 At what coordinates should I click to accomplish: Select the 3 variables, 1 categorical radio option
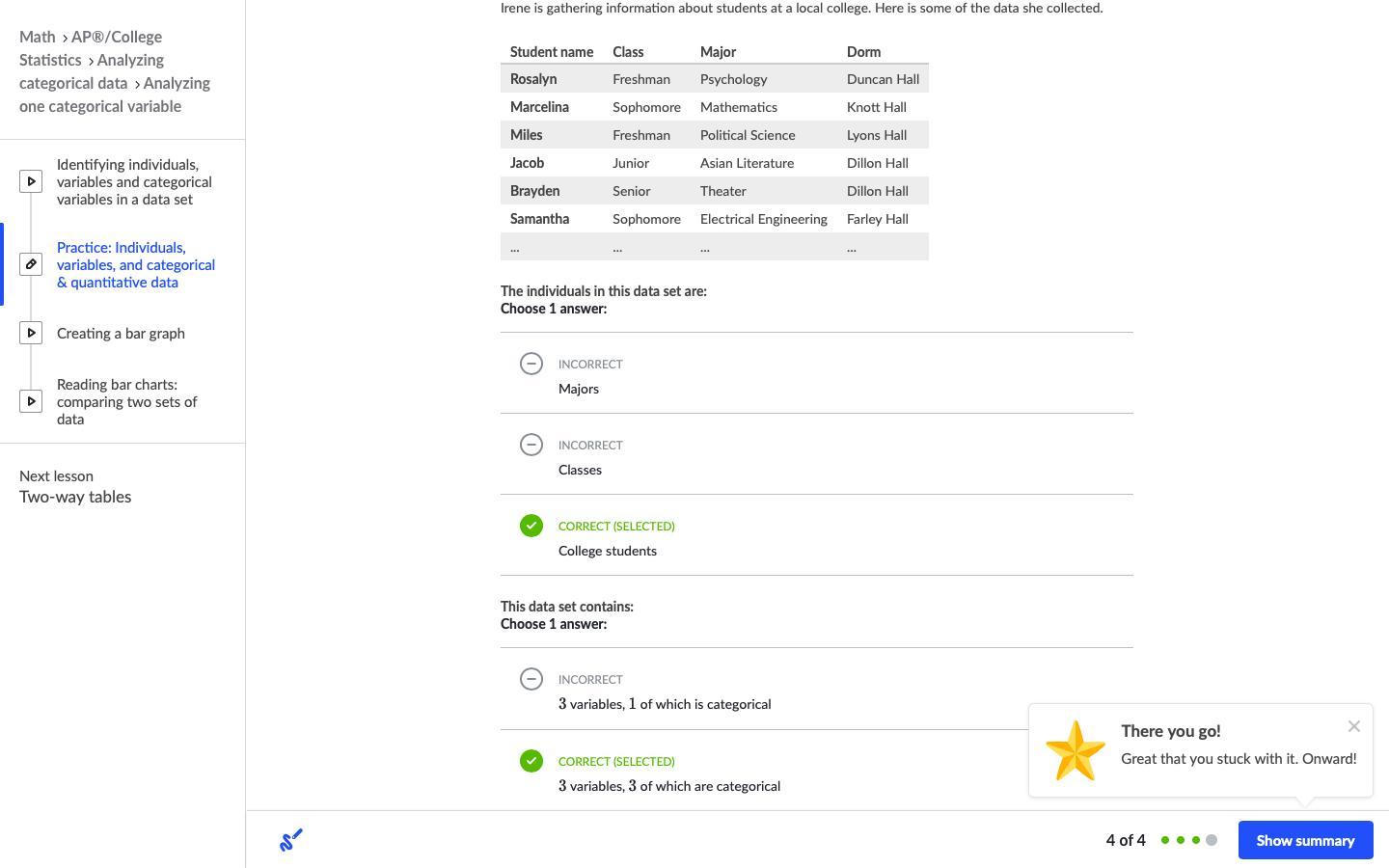(x=531, y=679)
